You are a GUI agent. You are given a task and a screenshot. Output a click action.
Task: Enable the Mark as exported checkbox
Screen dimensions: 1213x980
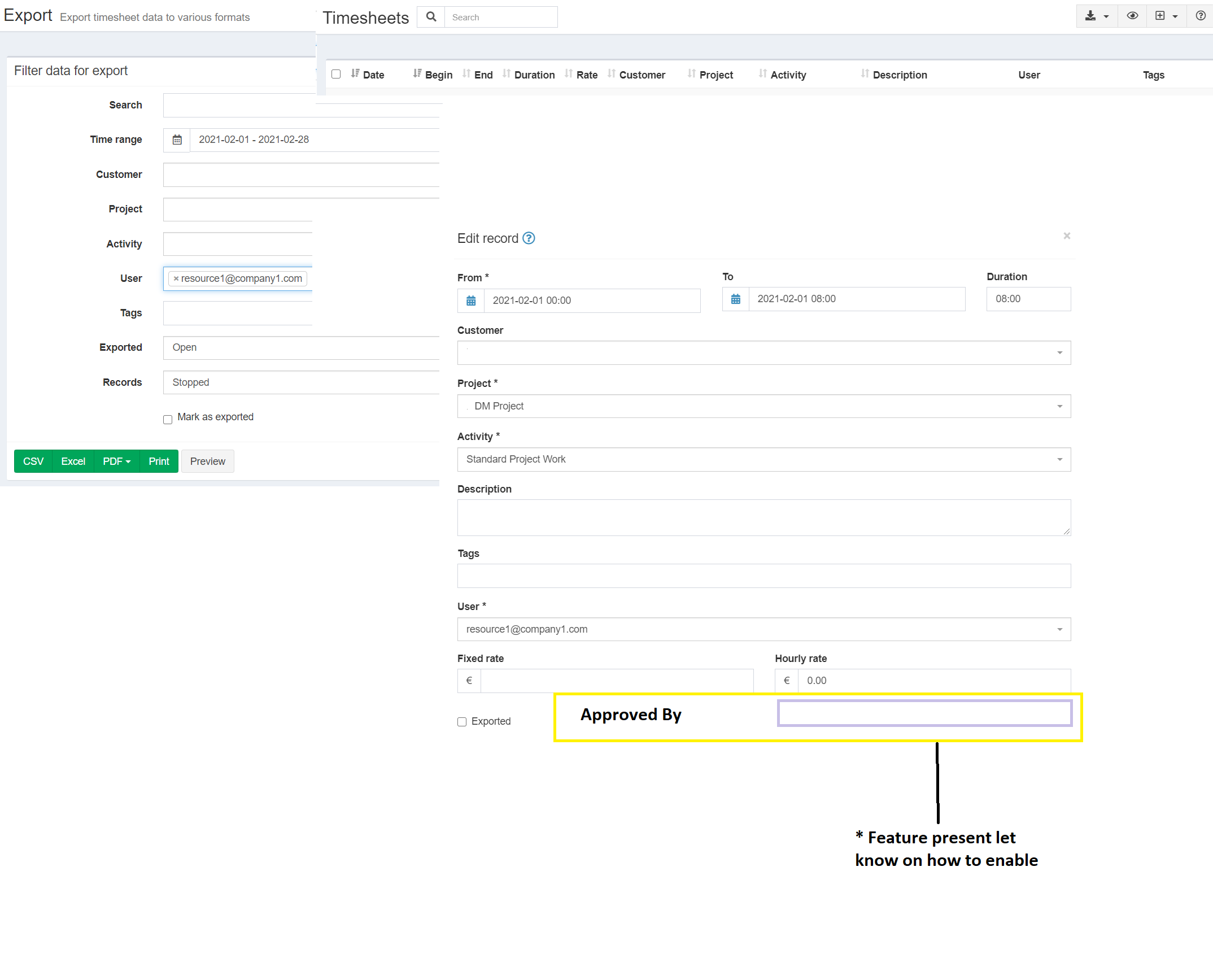click(x=167, y=420)
